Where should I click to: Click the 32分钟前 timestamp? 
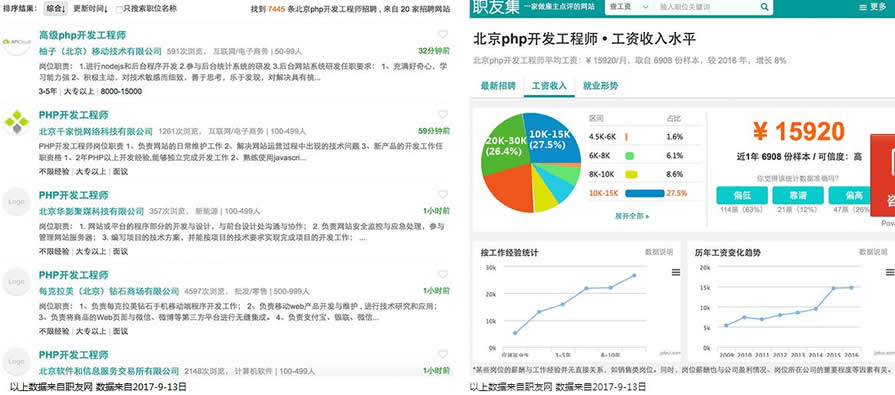coord(434,51)
